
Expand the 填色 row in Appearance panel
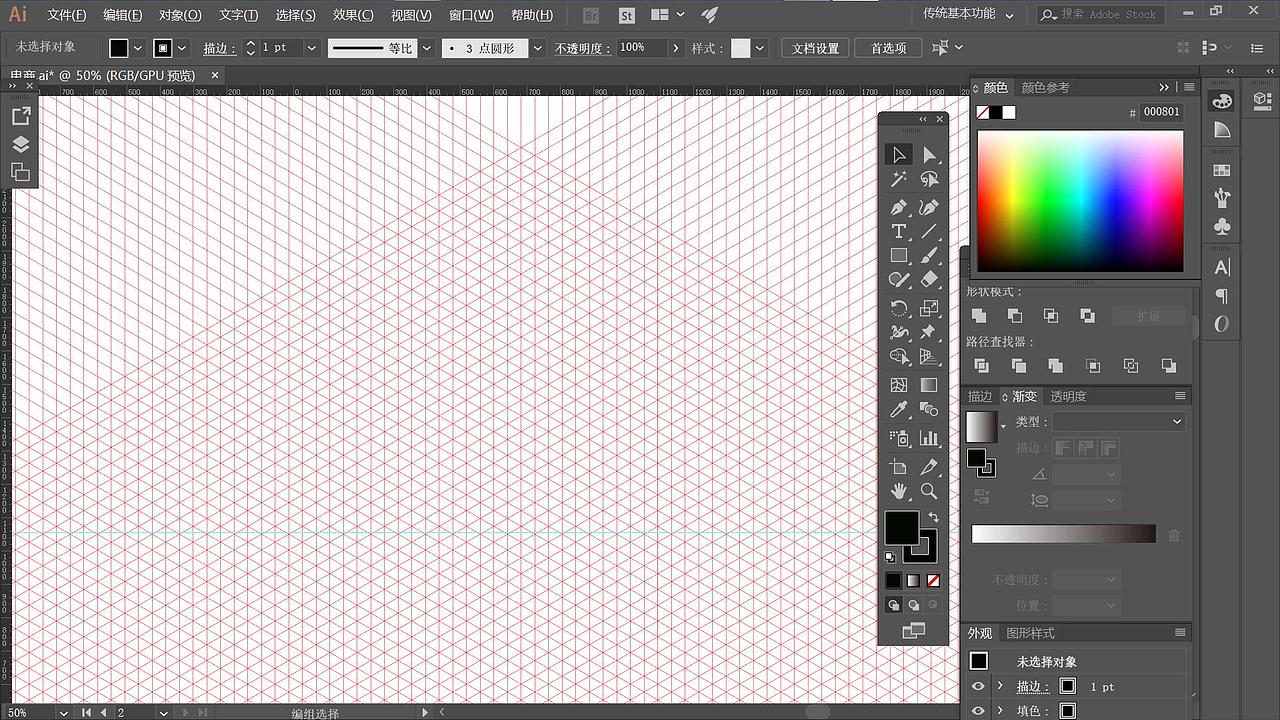[1000, 711]
